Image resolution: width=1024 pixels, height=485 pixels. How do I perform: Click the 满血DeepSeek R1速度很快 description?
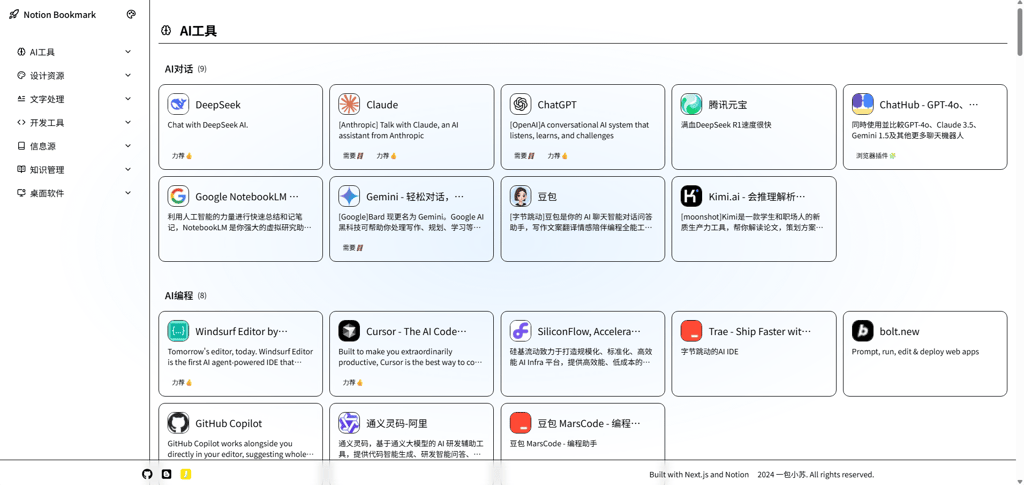coord(726,125)
